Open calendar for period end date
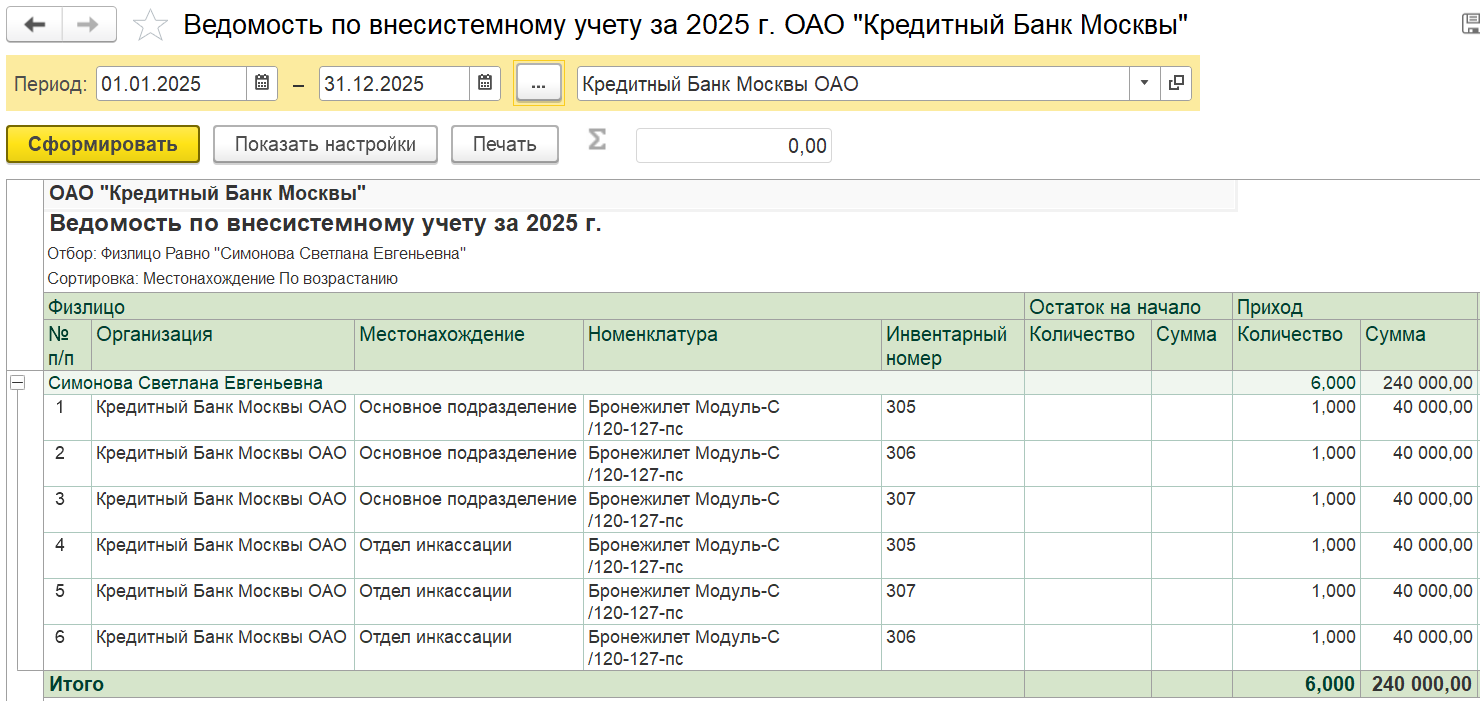Image resolution: width=1480 pixels, height=701 pixels. [484, 84]
